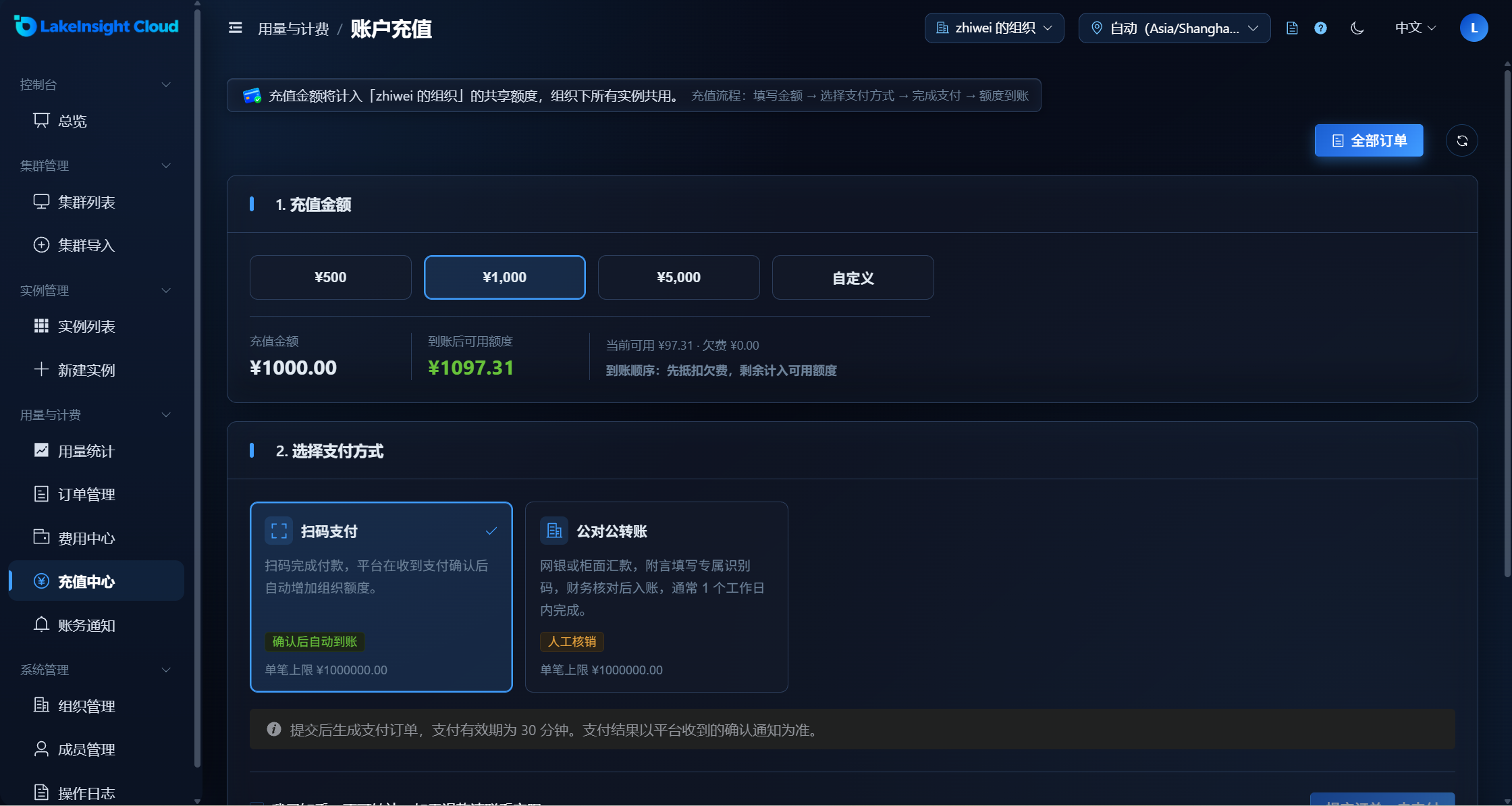The image size is (1512, 806).
Task: Open the 中文 language dropdown
Action: pos(1415,28)
